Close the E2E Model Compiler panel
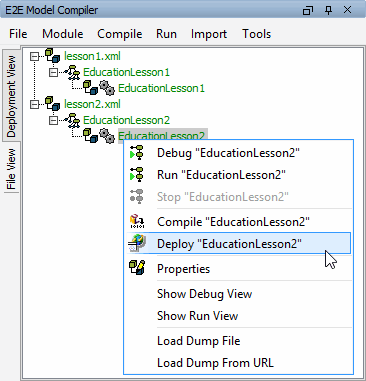 [x=348, y=10]
